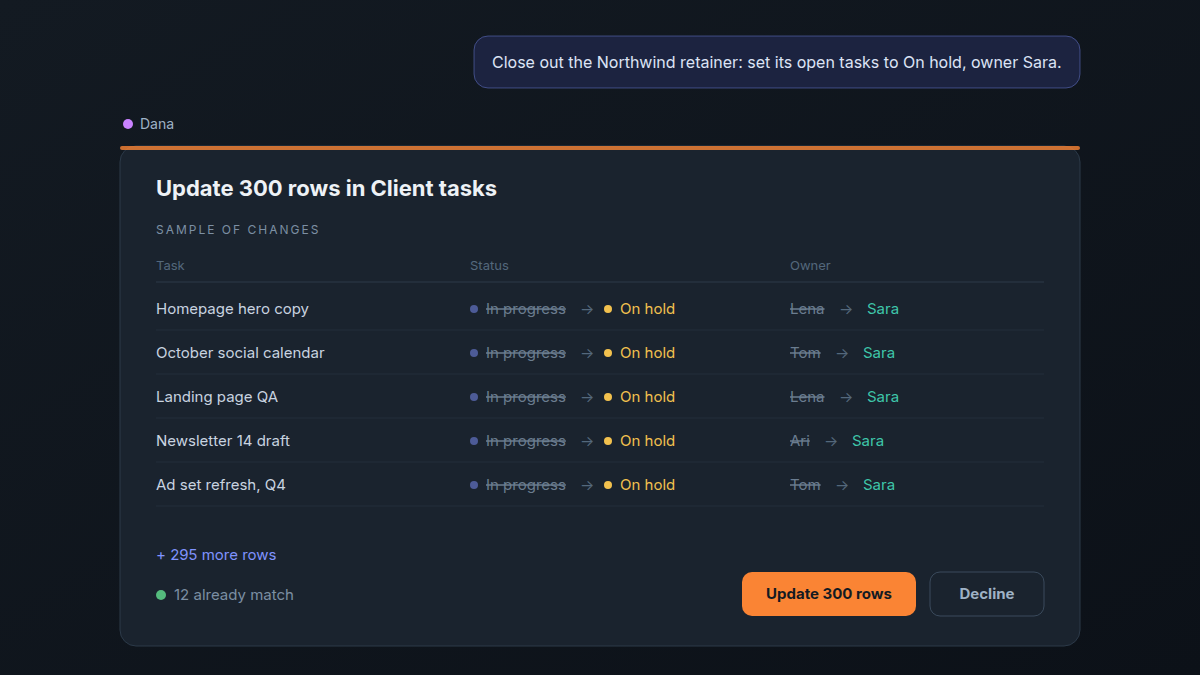Click new owner Sara in Newsletter 14 draft row
Screen dimensions: 1200x675
click(x=868, y=441)
